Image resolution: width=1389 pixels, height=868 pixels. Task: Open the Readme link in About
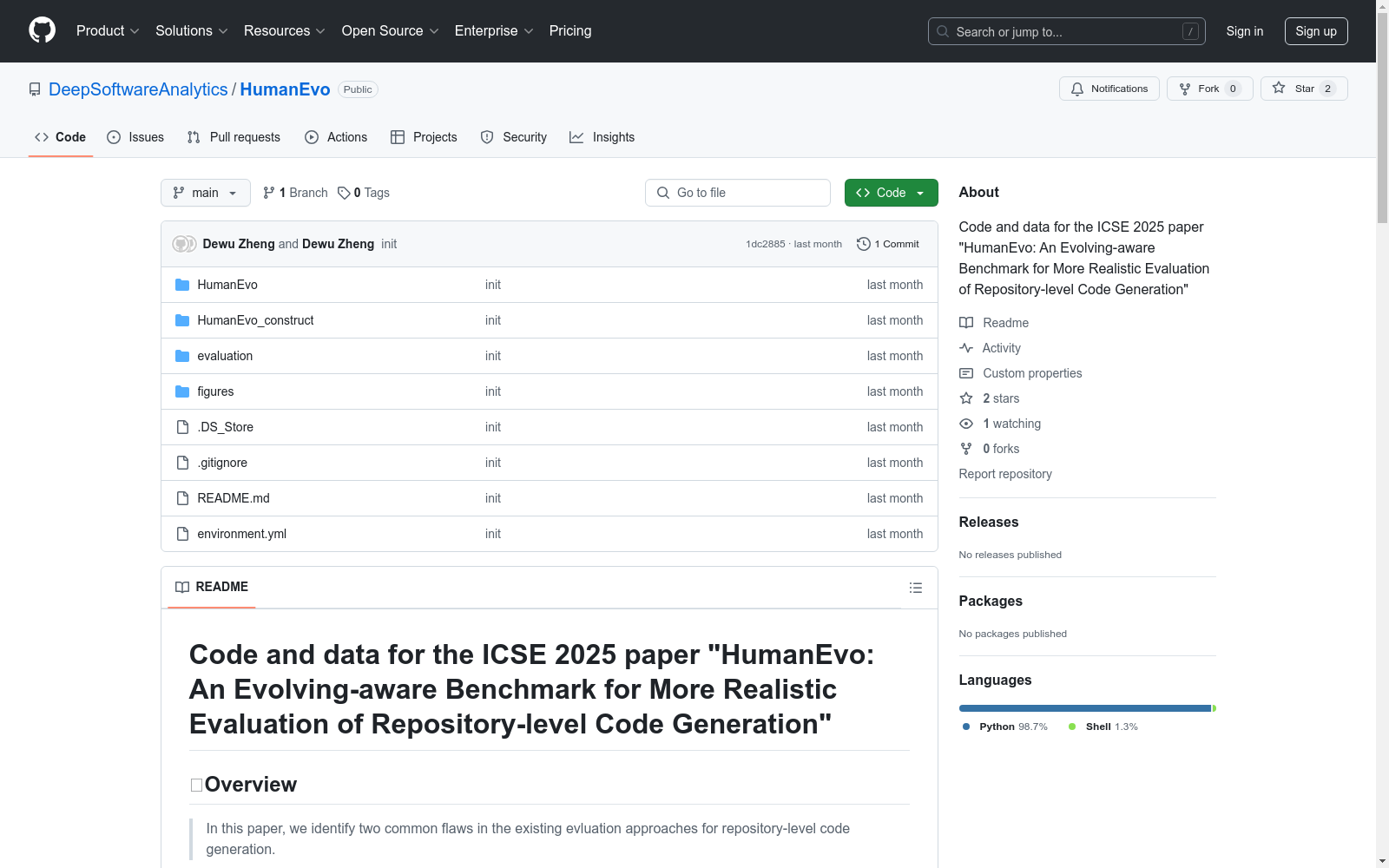994,323
